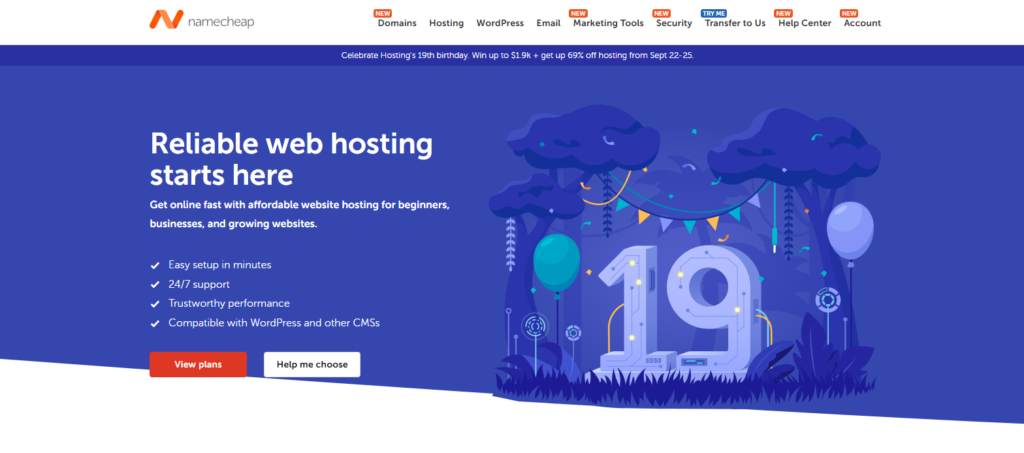Click 'Compatible with WordPress and other CMSs'
Image resolution: width=1024 pixels, height=453 pixels.
click(x=274, y=322)
